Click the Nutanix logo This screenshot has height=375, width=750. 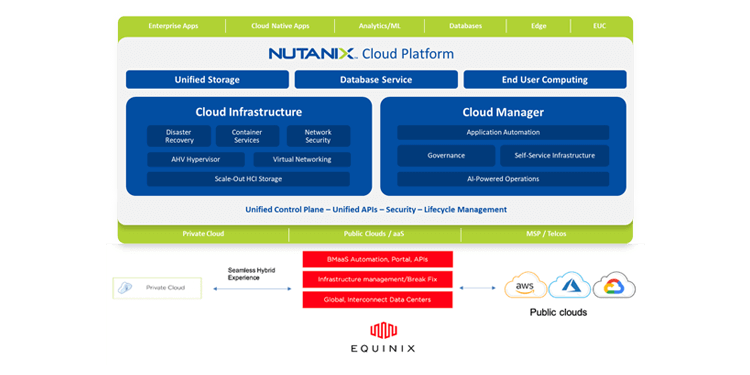(313, 53)
